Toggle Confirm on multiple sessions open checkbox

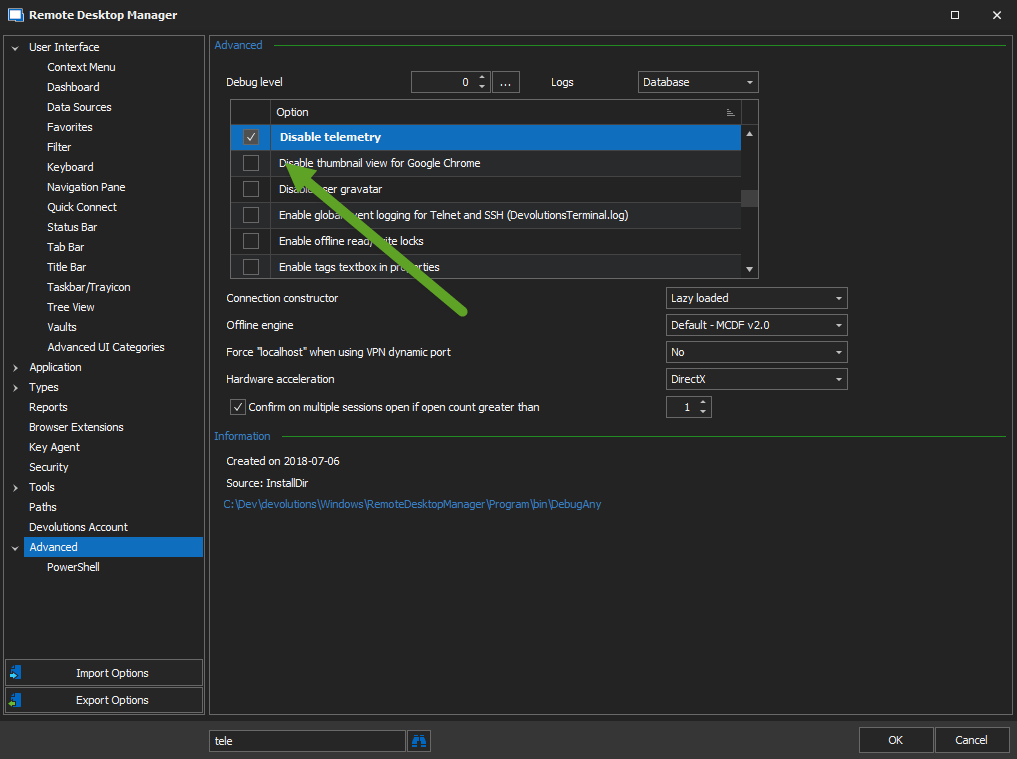click(x=238, y=407)
